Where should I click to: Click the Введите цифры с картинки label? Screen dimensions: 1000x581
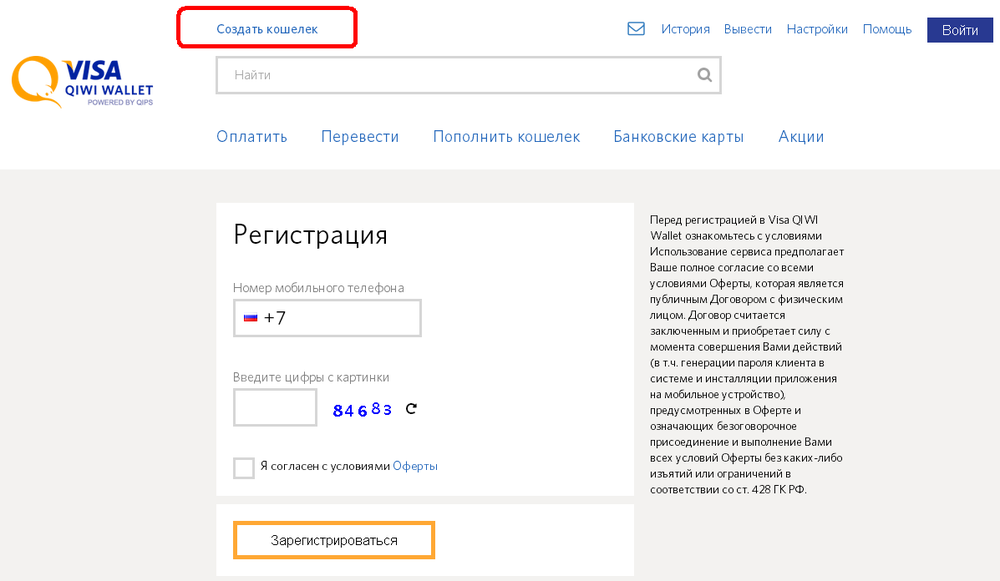click(311, 377)
